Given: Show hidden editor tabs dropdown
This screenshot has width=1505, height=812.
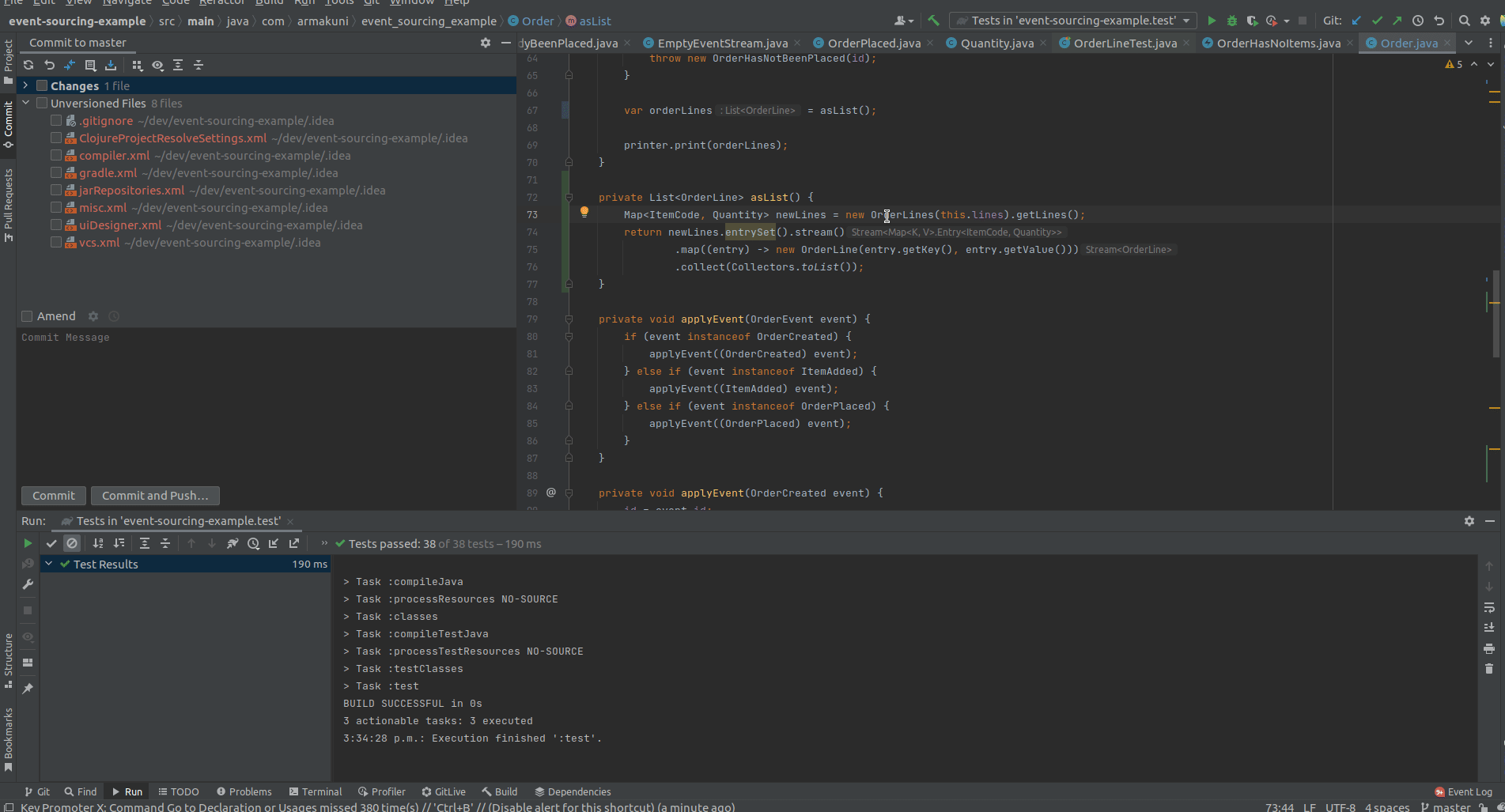Looking at the screenshot, I should point(1469,43).
